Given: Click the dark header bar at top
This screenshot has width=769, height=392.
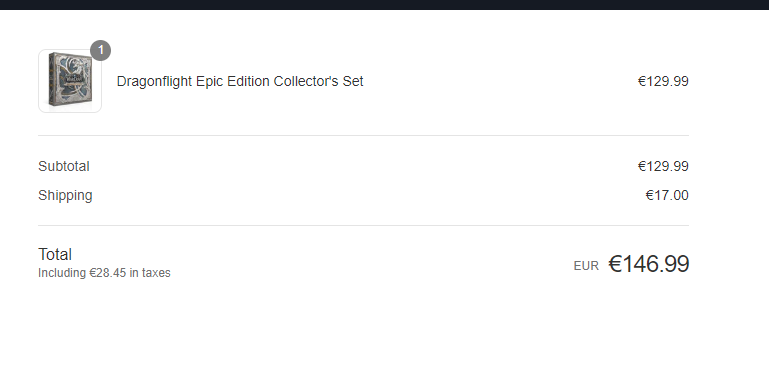Looking at the screenshot, I should 384,4.
